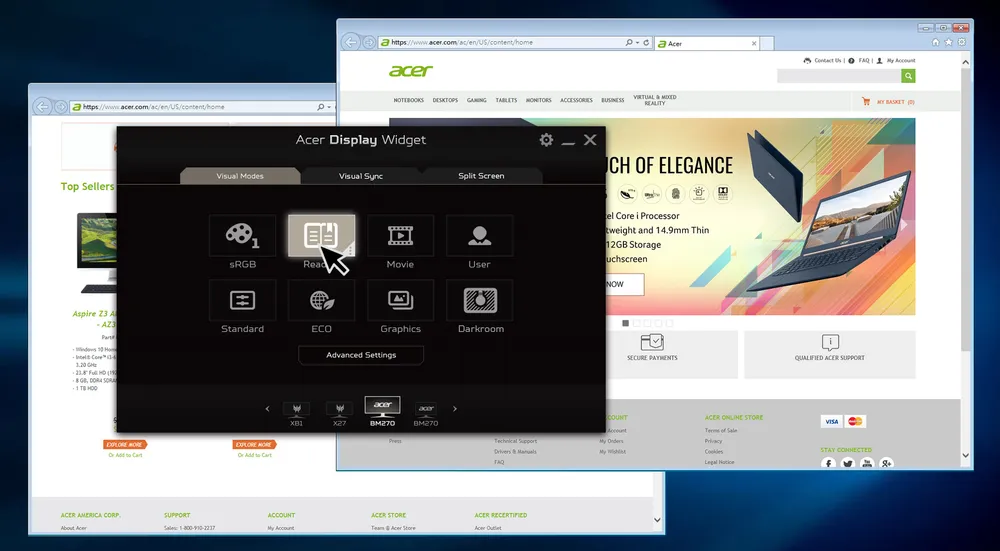Select the User visual mode

(x=480, y=236)
